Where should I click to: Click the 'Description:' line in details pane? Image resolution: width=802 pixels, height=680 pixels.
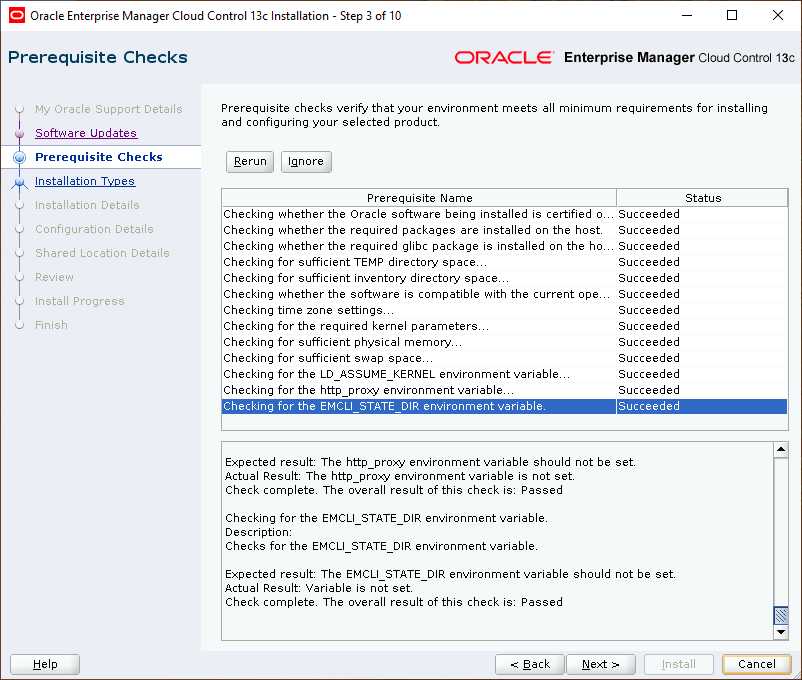point(258,532)
